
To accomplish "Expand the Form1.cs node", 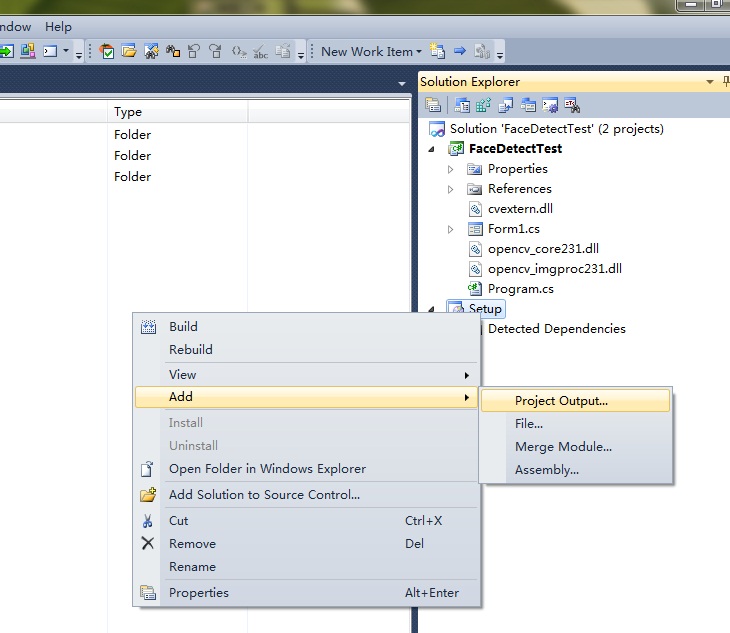I will pos(450,229).
